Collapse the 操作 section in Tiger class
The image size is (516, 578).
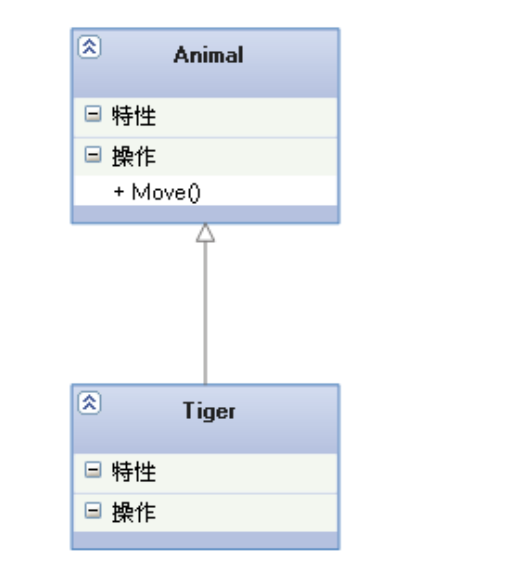[x=93, y=511]
